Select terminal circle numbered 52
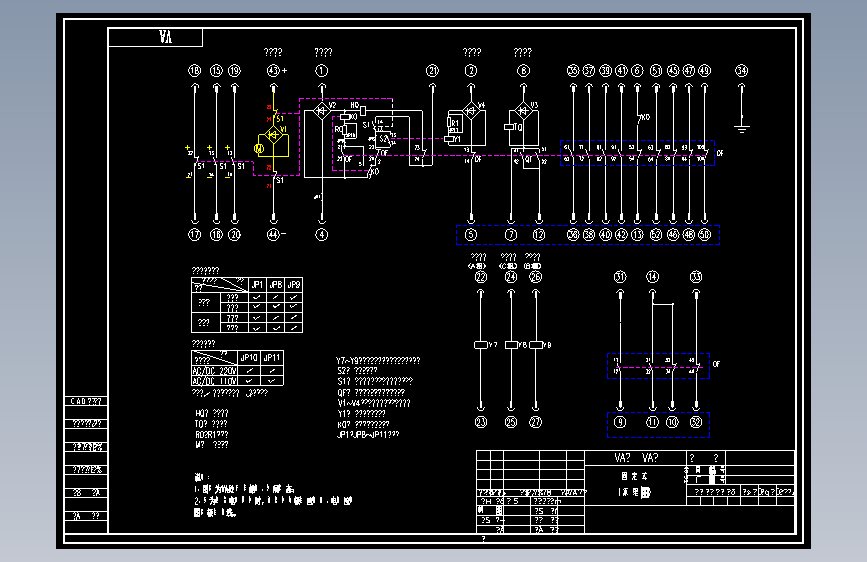This screenshot has height=562, width=867. (x=656, y=235)
